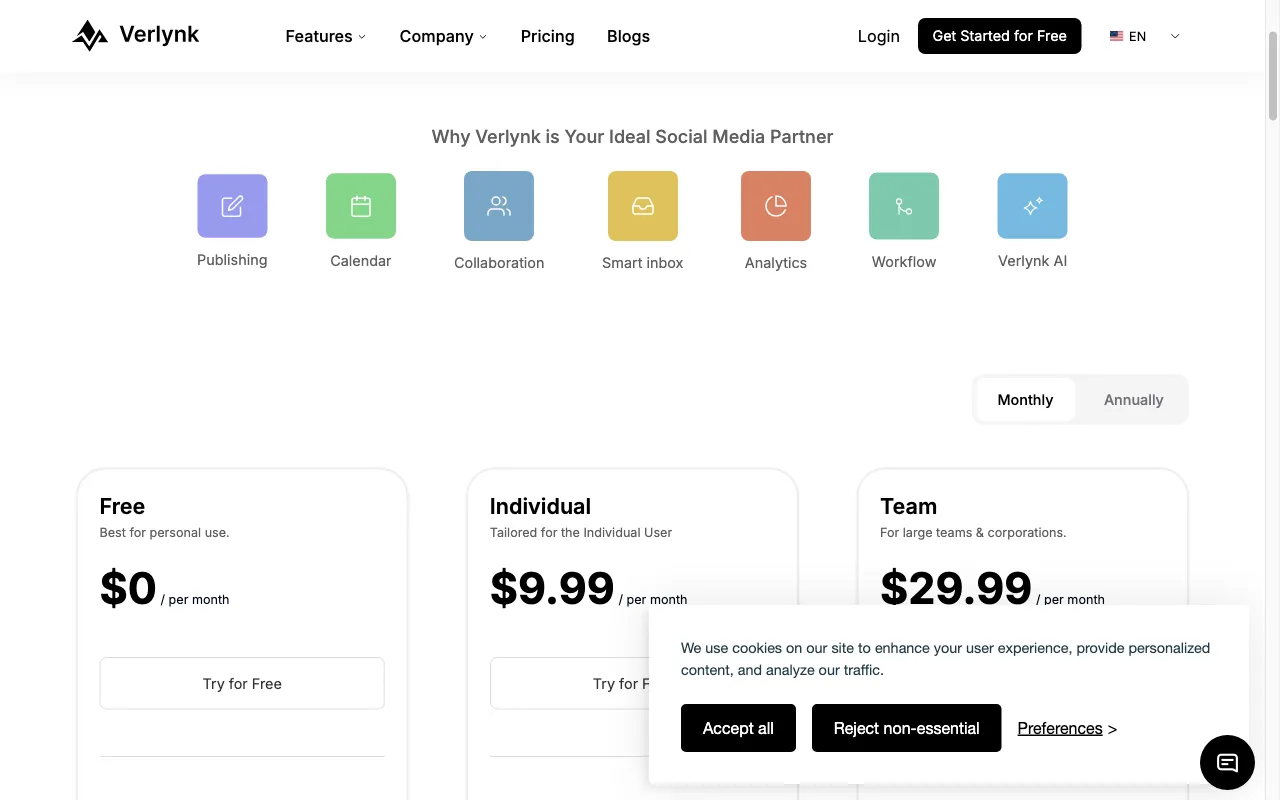Click Try for Free in Free plan
This screenshot has height=800, width=1280.
tap(242, 684)
